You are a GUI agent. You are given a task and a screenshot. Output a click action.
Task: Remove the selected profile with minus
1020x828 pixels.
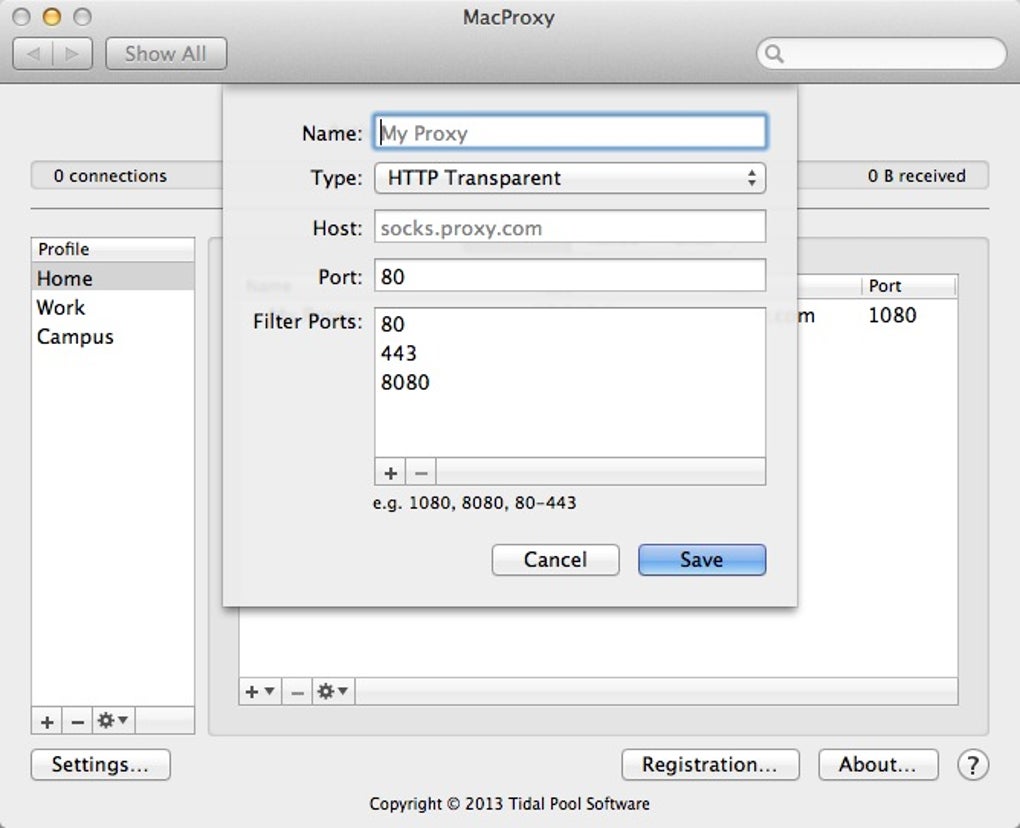(77, 721)
